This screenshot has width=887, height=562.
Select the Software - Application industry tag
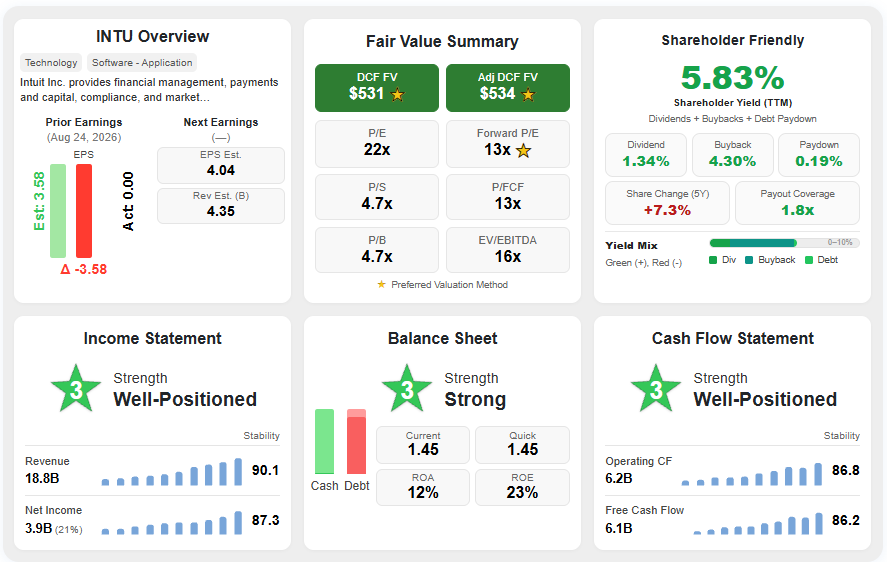(x=142, y=63)
